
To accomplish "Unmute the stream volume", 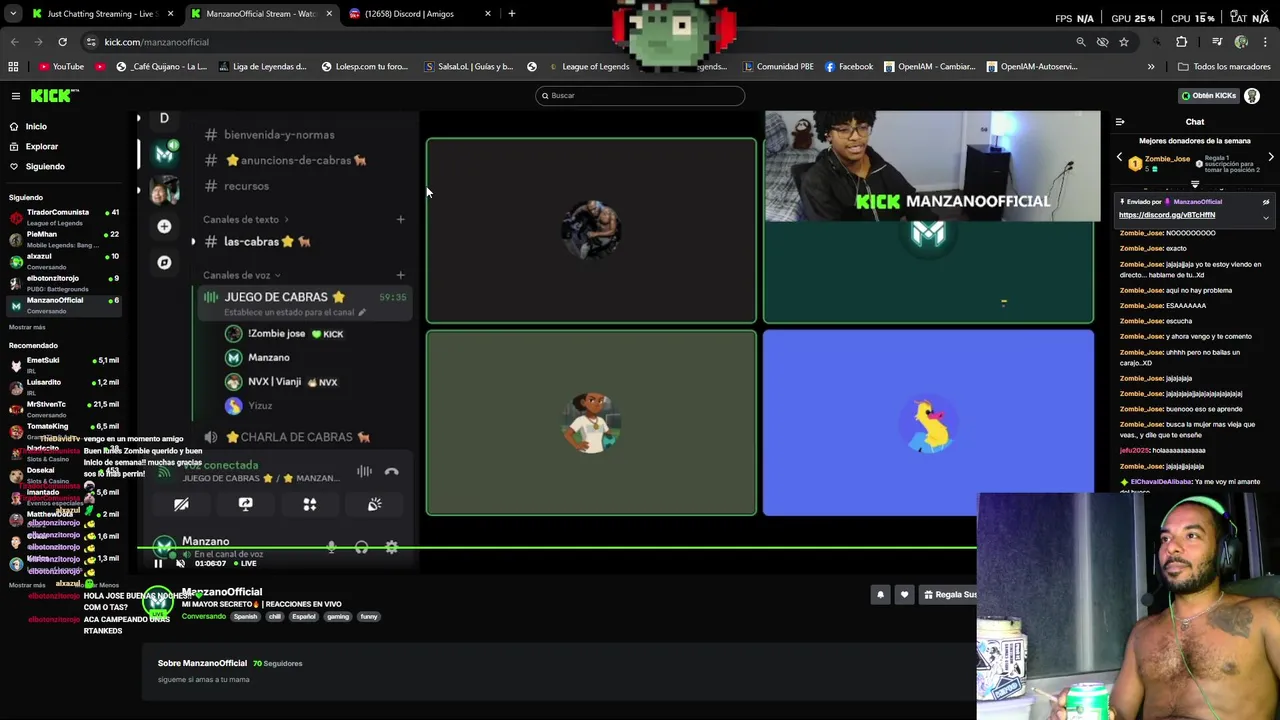I will pos(180,563).
